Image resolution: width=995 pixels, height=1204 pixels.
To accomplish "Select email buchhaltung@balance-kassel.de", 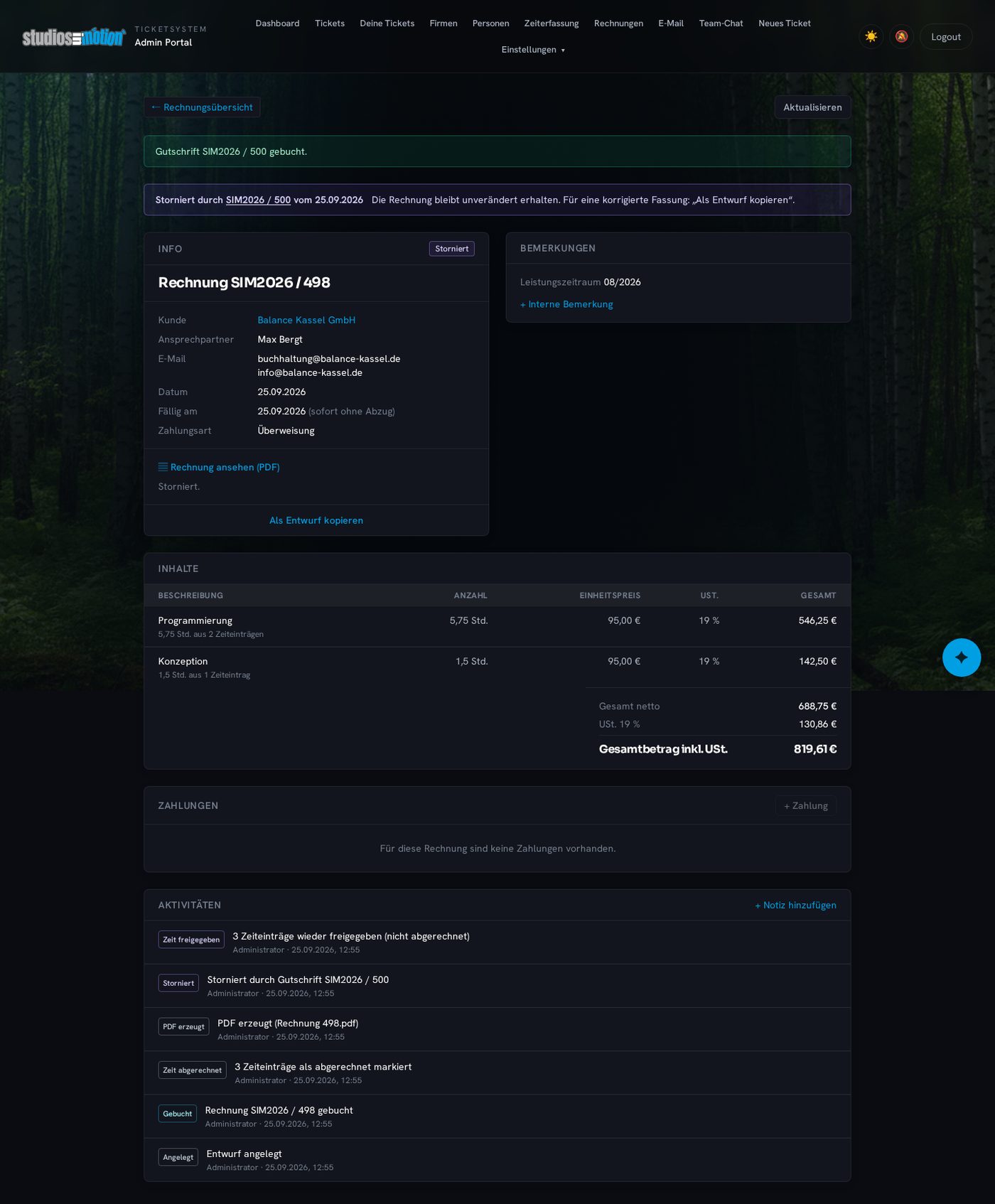I will tap(329, 359).
